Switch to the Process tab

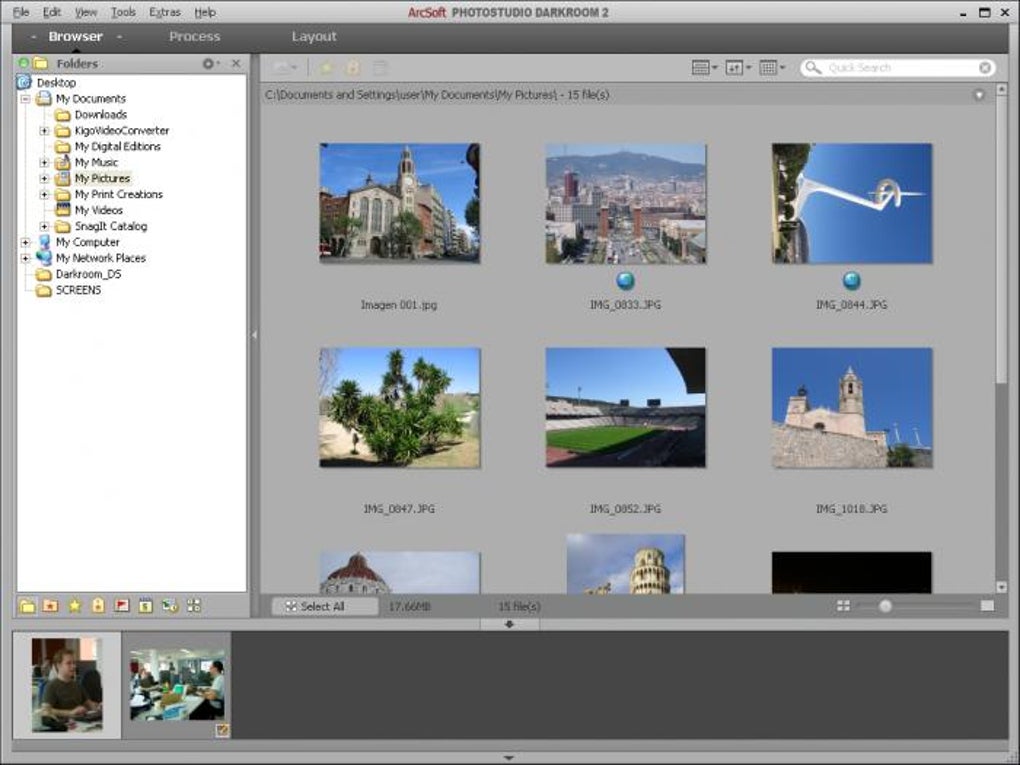[194, 37]
